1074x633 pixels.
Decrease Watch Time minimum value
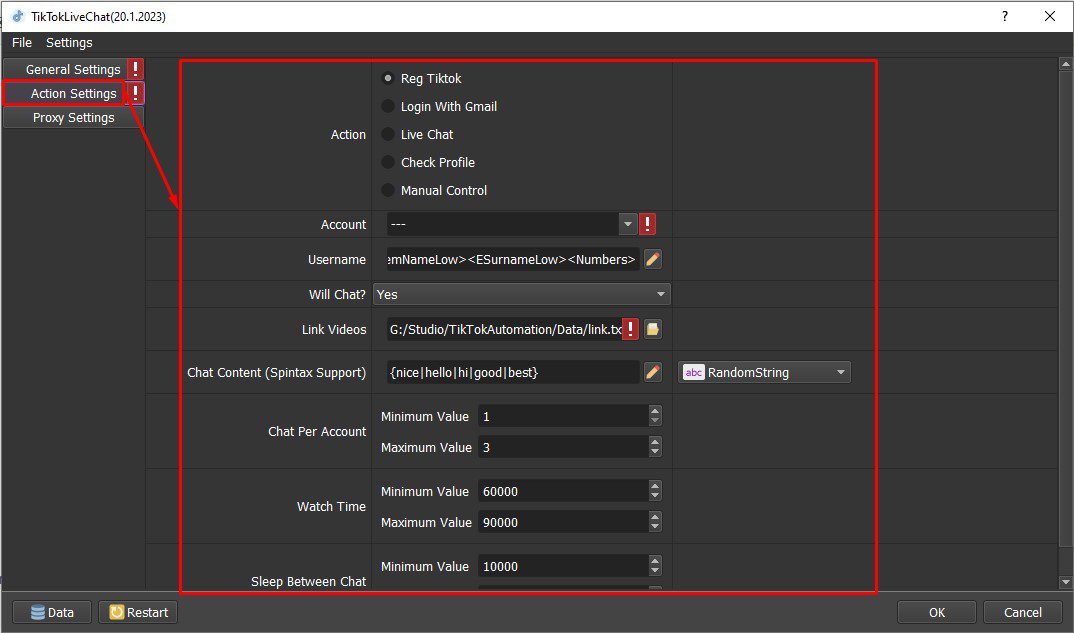[x=655, y=497]
